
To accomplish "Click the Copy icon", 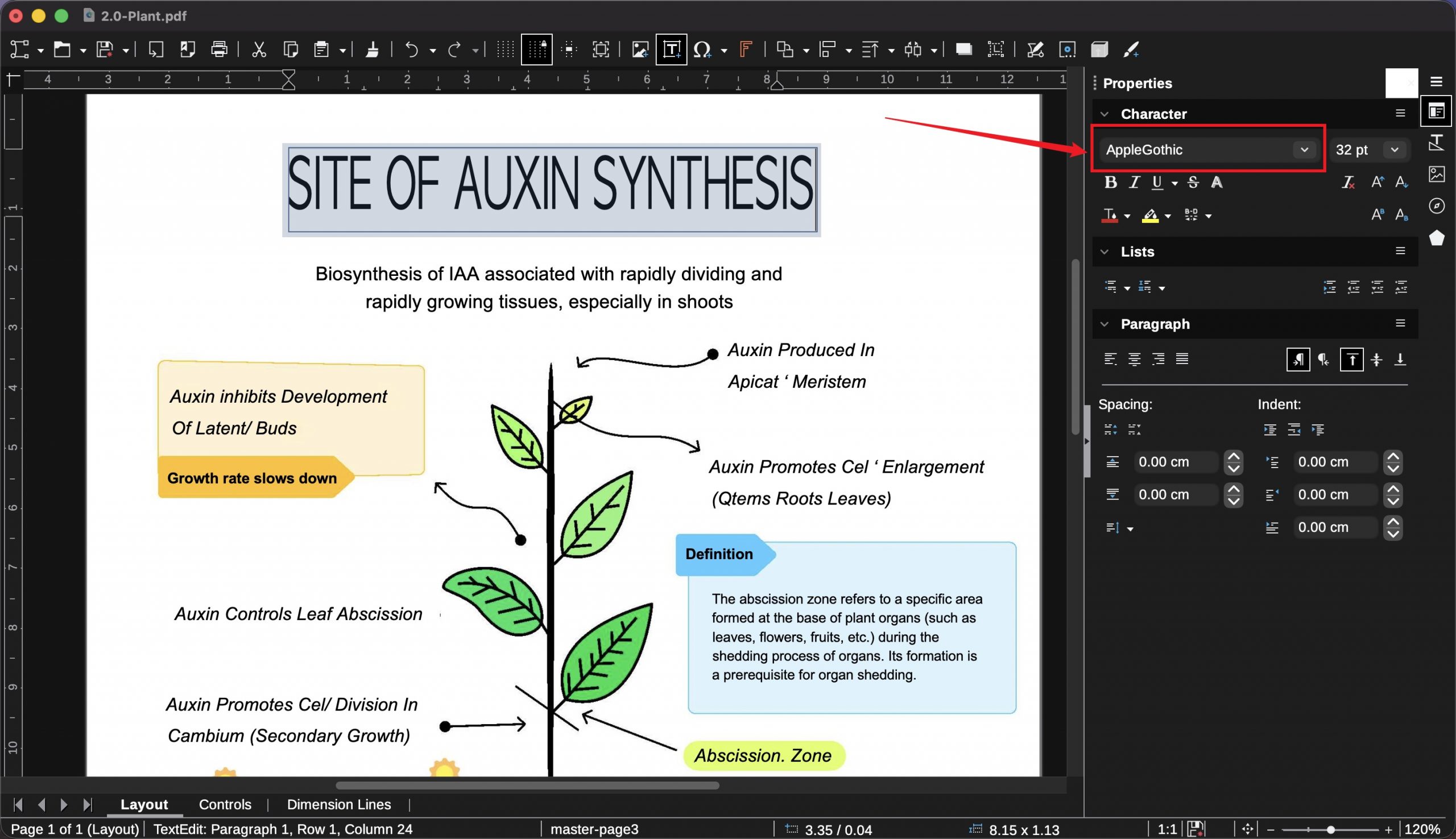I will (x=291, y=49).
